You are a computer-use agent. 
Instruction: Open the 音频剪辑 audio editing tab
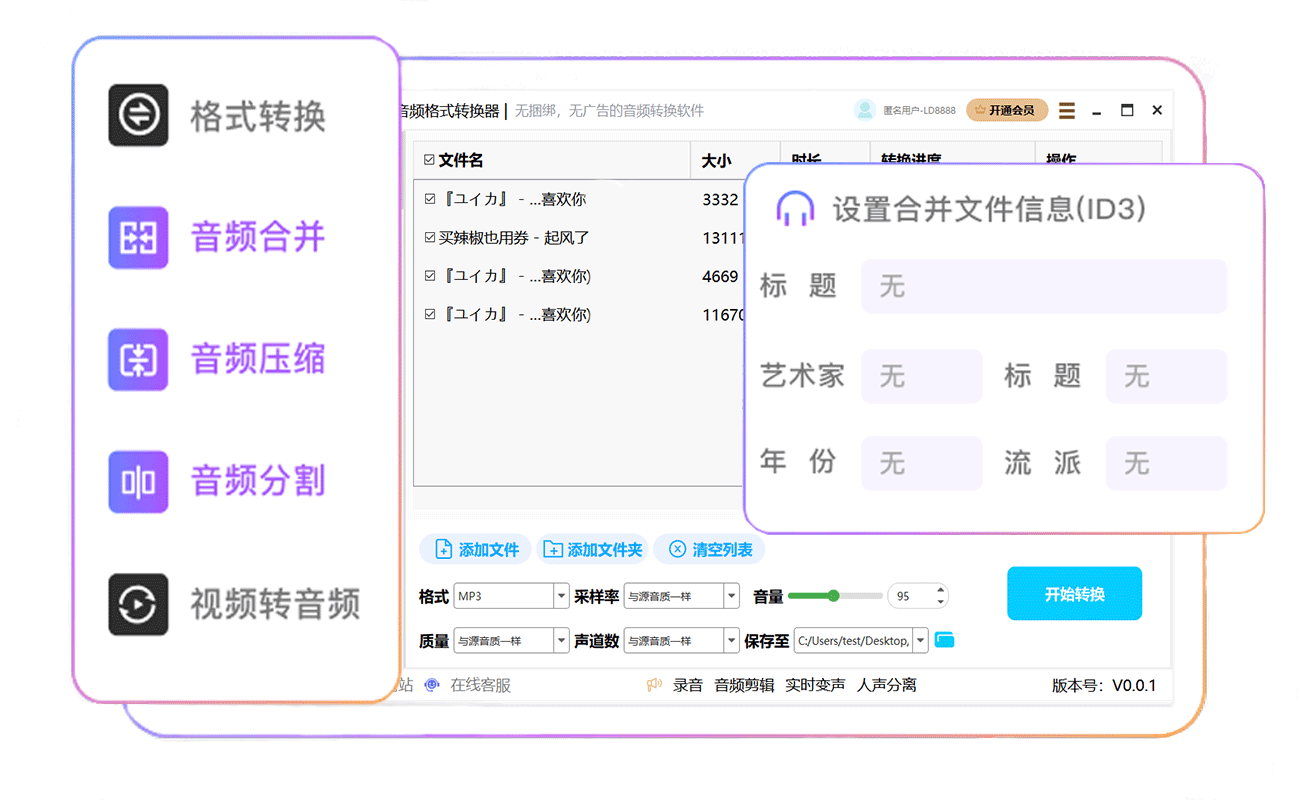click(x=744, y=685)
